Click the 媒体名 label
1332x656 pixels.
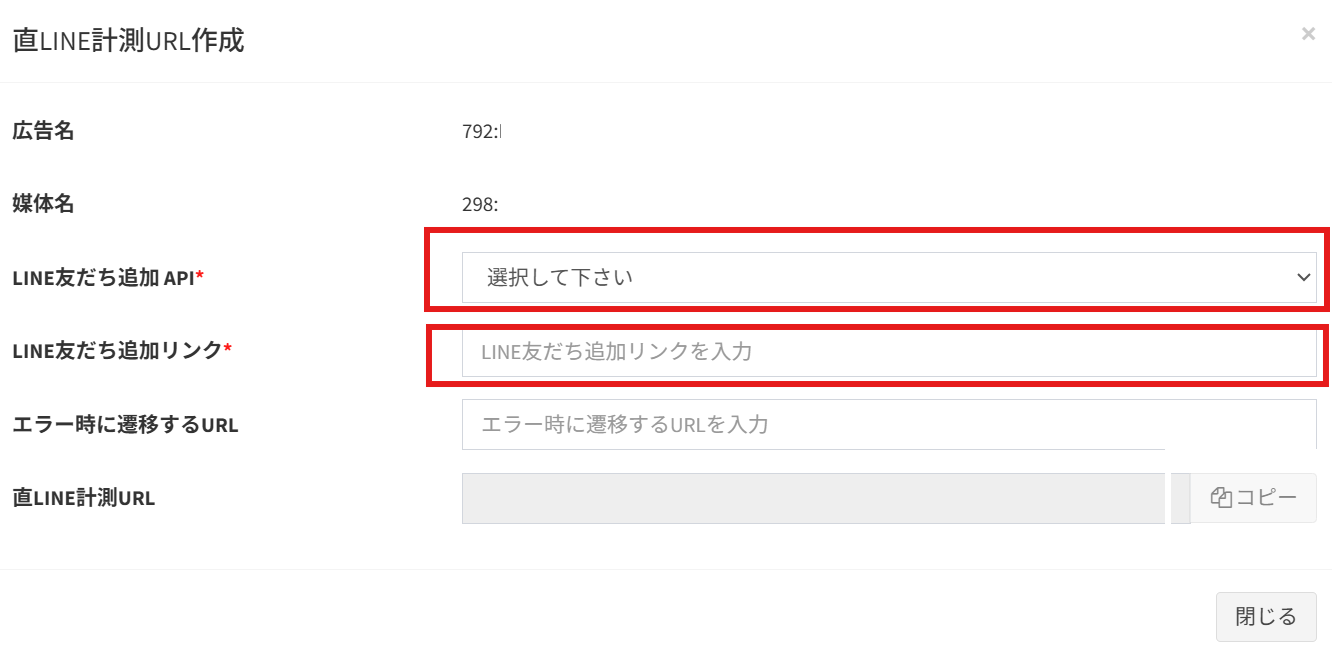(43, 204)
